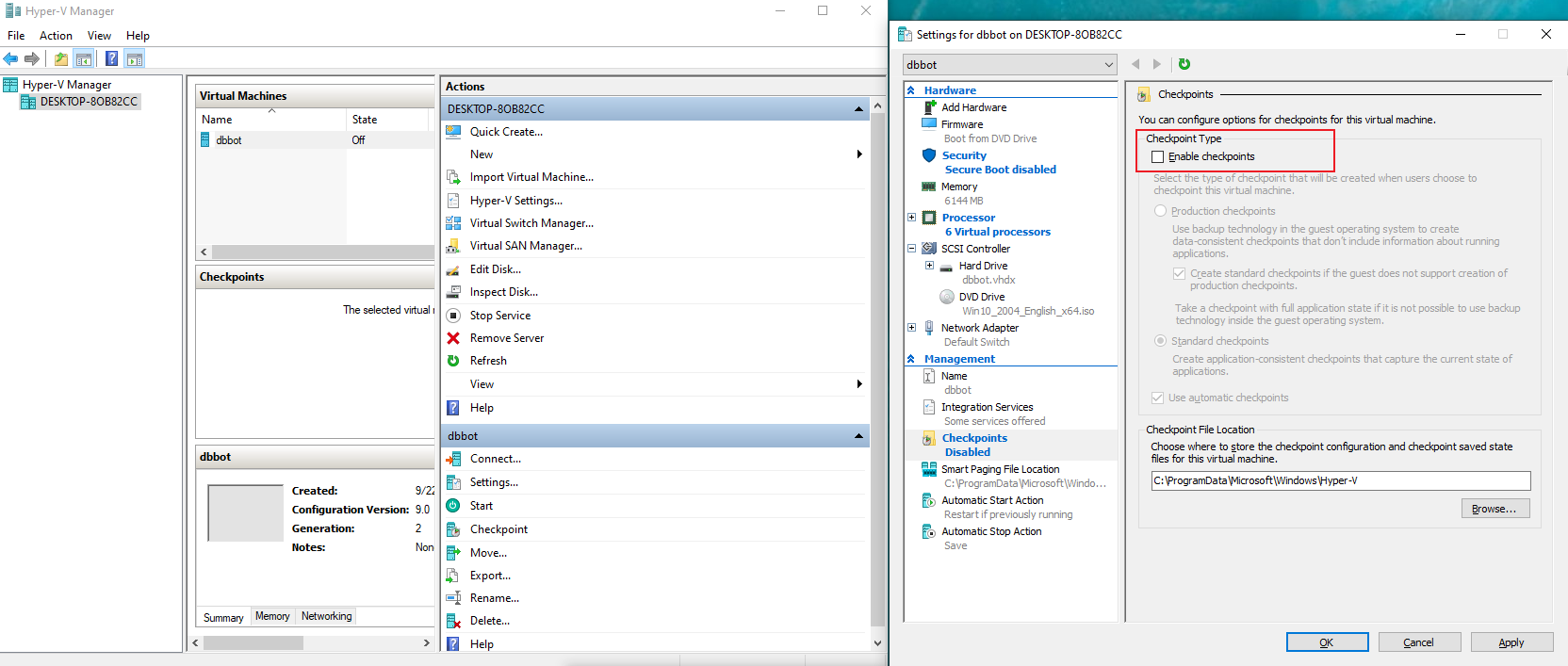Toggle Create standard checkpoints fallback checkbox
This screenshot has width=1568, height=666.
pos(1179,273)
